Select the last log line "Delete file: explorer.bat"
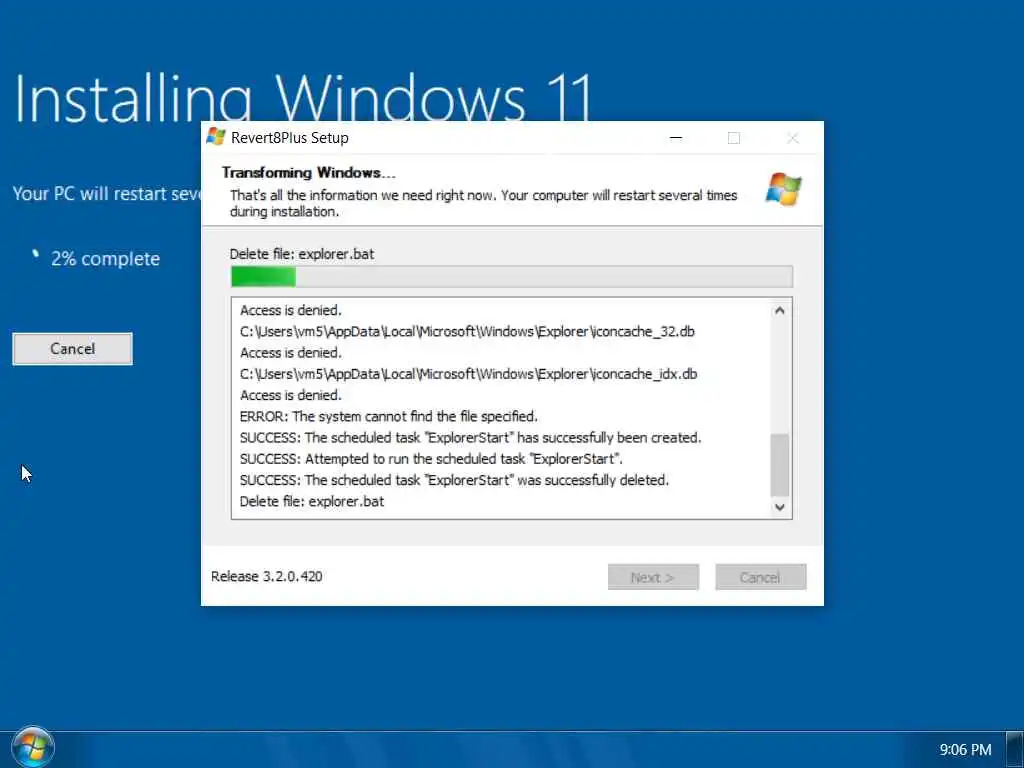This screenshot has height=768, width=1024. click(312, 502)
